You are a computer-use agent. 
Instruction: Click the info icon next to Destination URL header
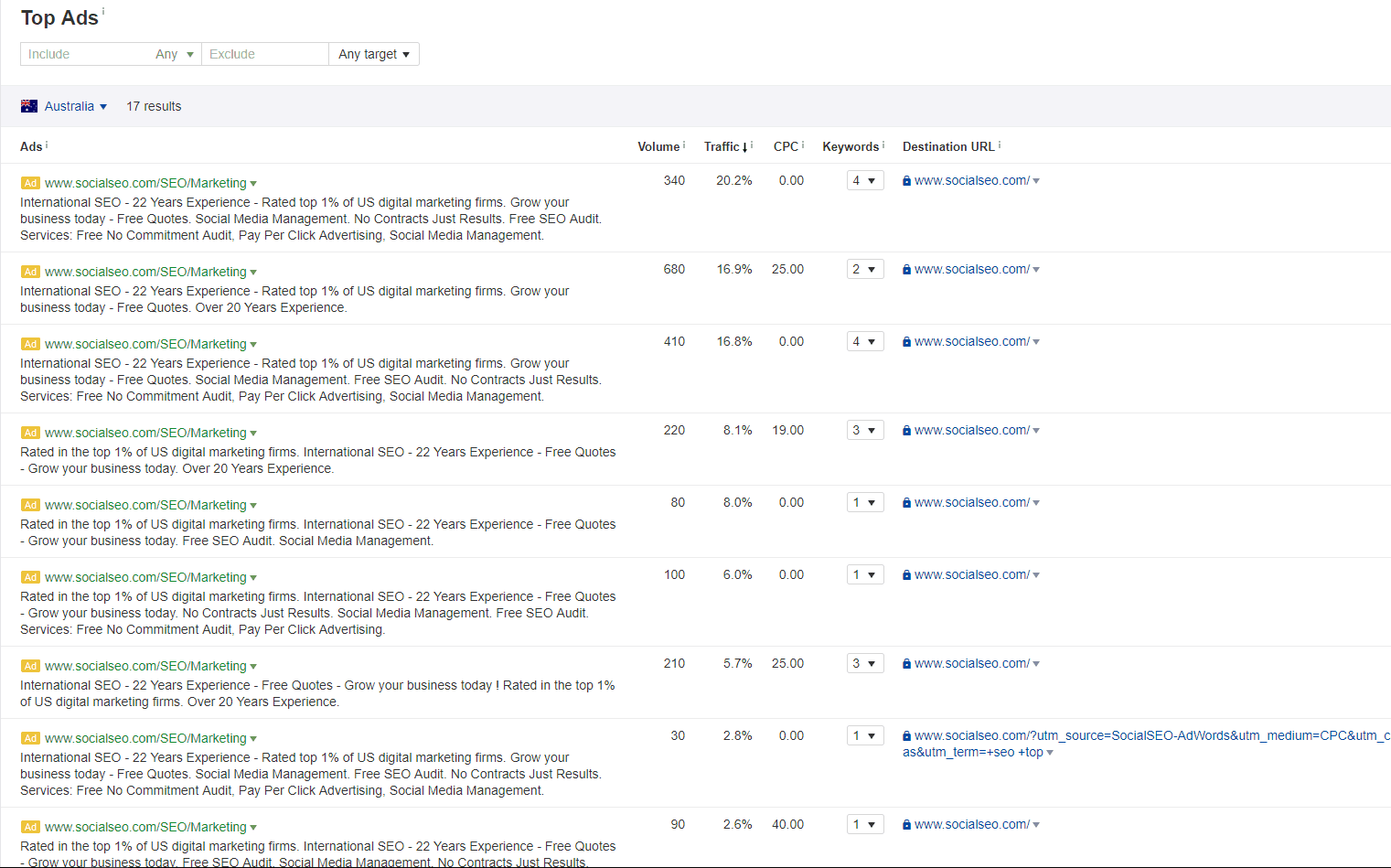(x=1000, y=142)
